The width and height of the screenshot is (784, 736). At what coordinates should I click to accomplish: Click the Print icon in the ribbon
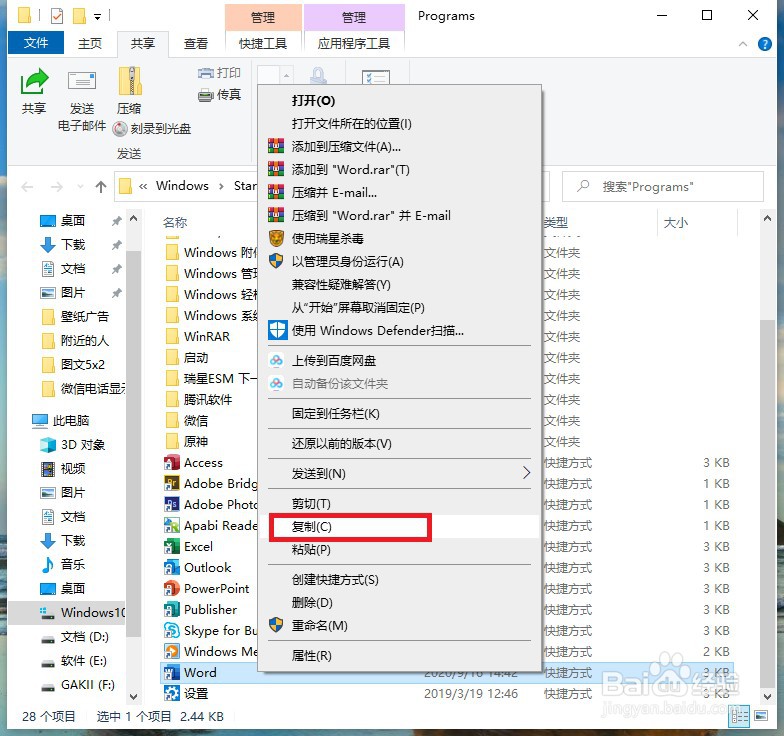(x=206, y=74)
